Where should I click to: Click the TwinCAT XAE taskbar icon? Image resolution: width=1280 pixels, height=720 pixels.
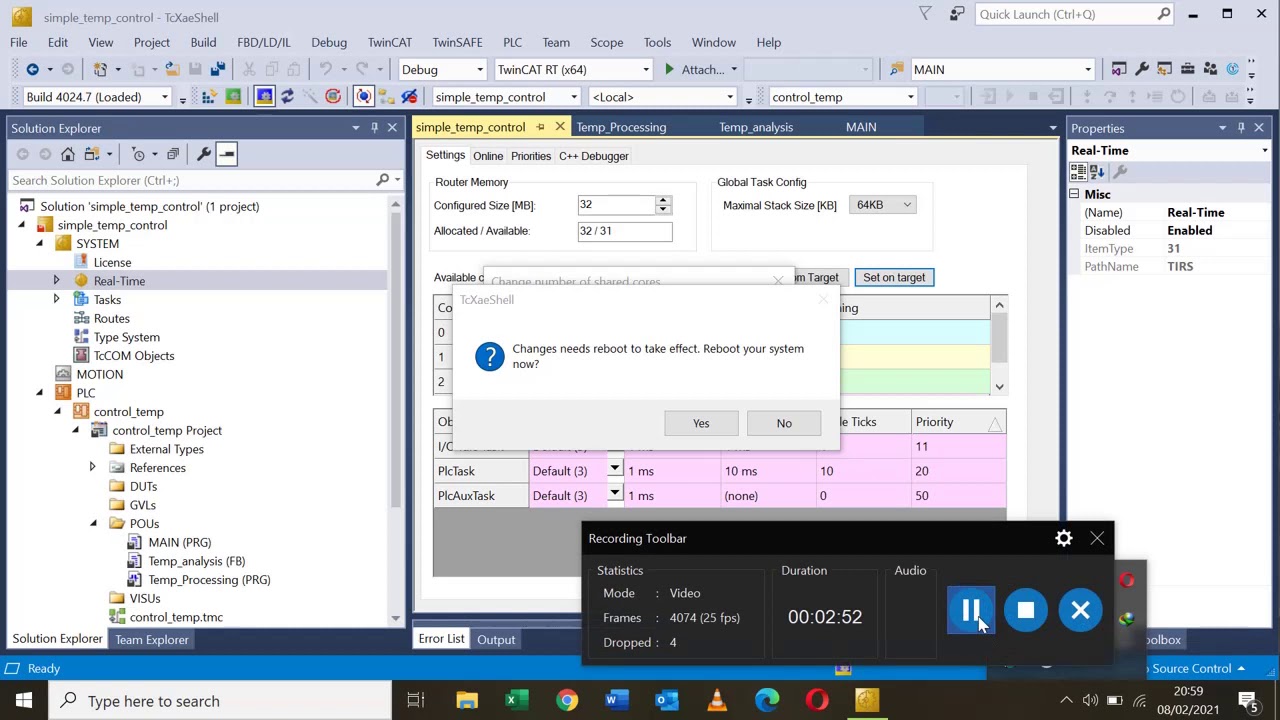pos(867,701)
